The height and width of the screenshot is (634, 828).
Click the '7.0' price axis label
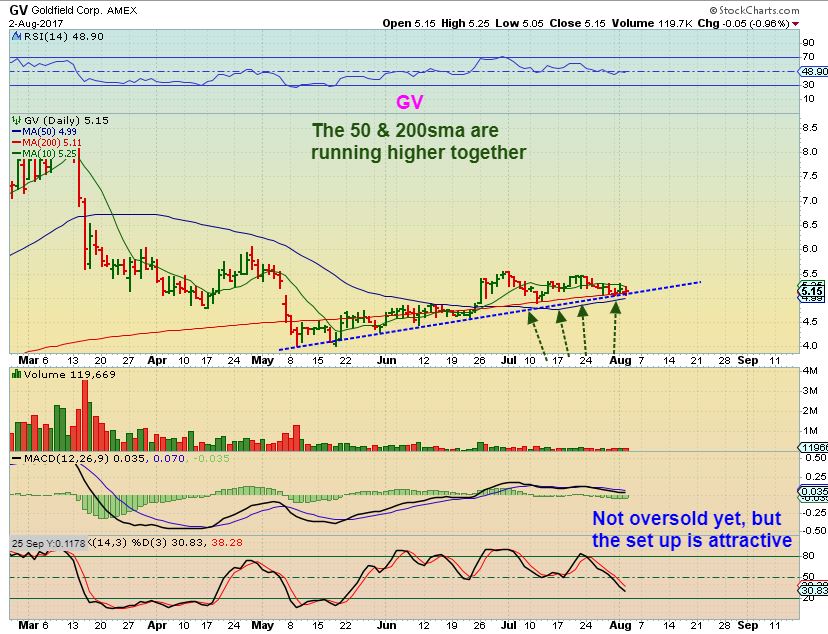tap(810, 201)
